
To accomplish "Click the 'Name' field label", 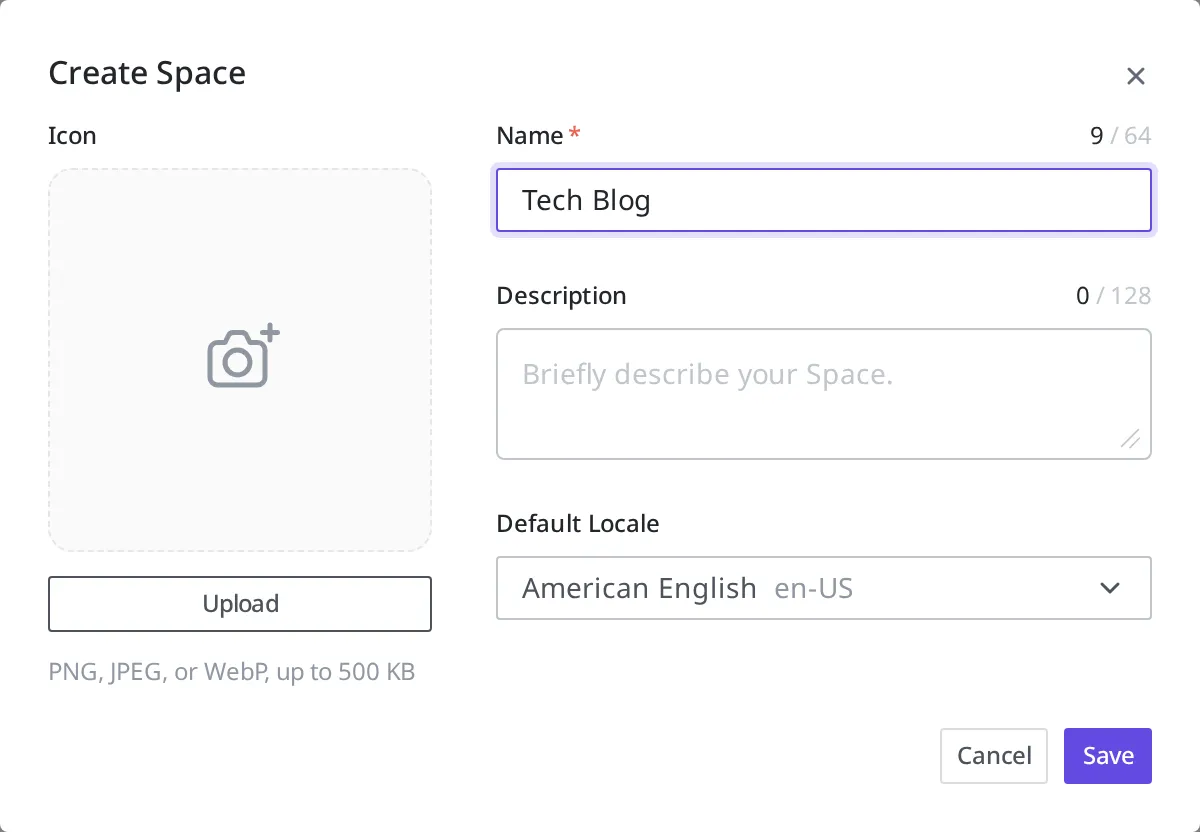I will pyautogui.click(x=530, y=136).
